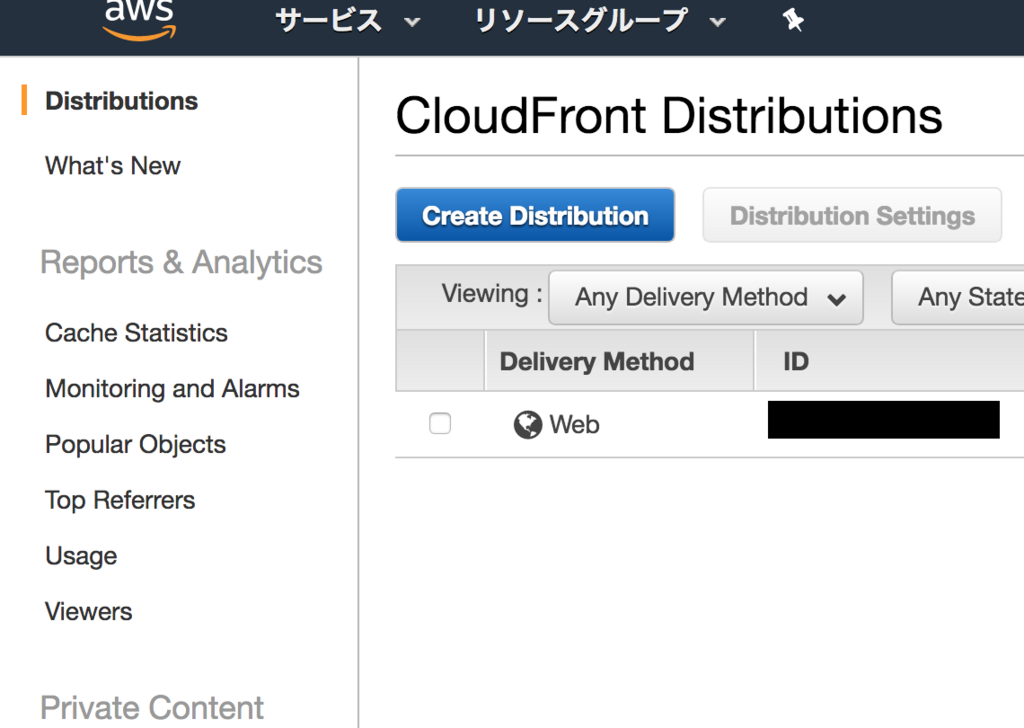1024x728 pixels.
Task: Open Monitoring and Alarms page
Action: [172, 389]
